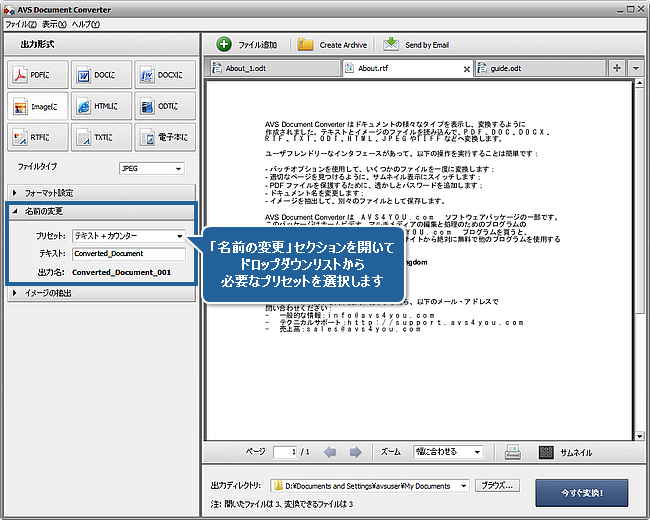
Task: Click the AVS Document Converter title icon
Action: click(9, 10)
